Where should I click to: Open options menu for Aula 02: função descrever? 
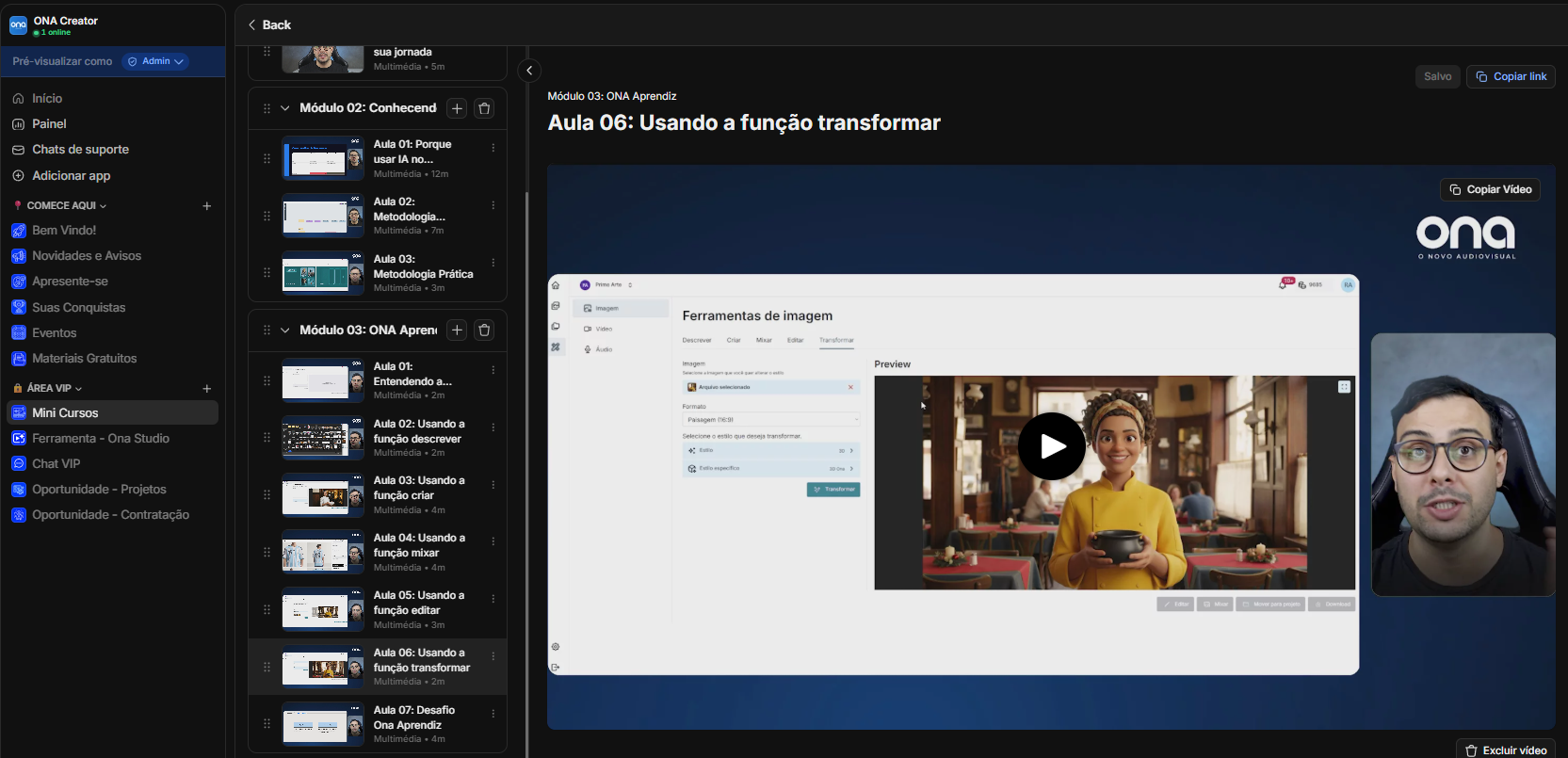click(x=493, y=427)
